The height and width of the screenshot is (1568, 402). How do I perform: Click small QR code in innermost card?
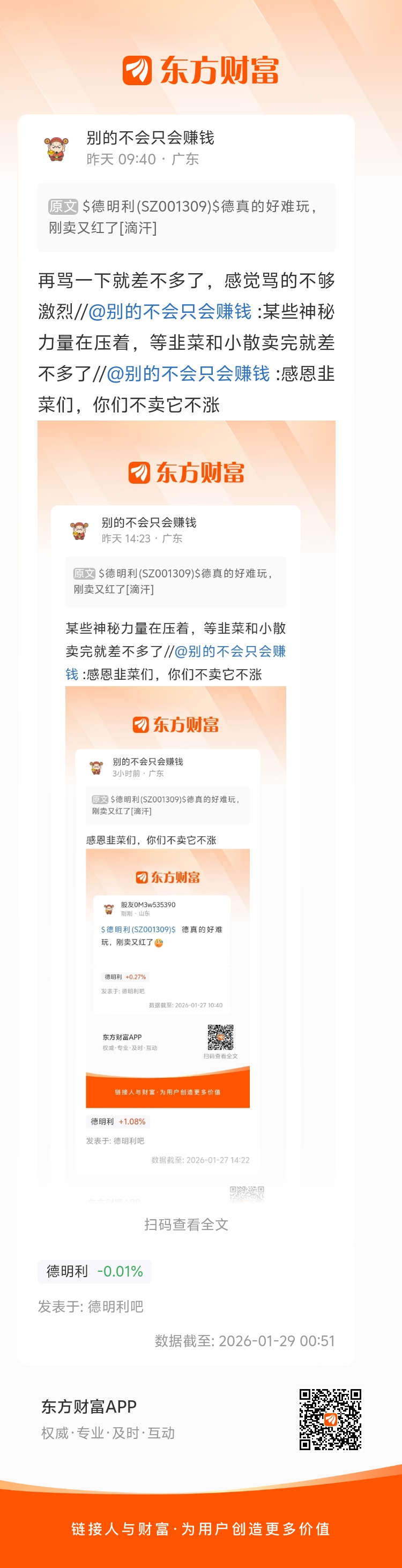pos(220,1038)
